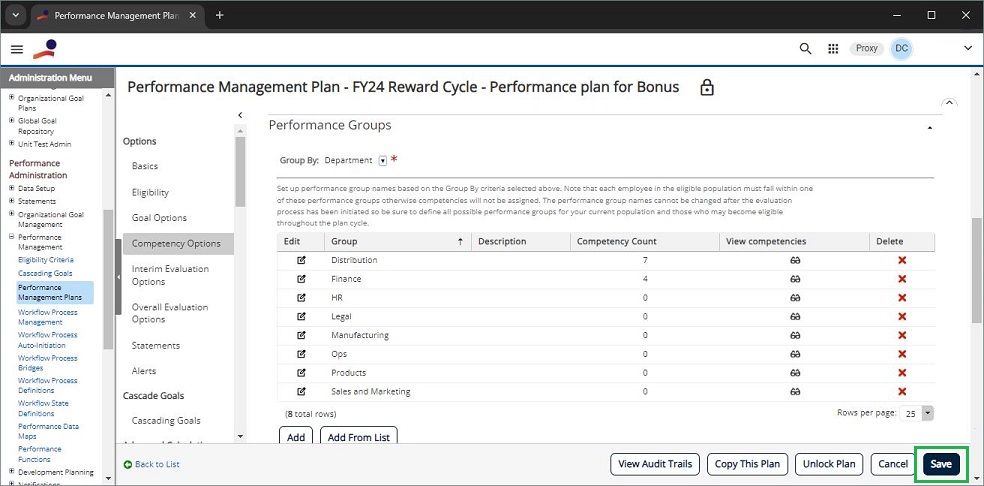984x486 pixels.
Task: Select the Goal Options item
Action: 159,218
